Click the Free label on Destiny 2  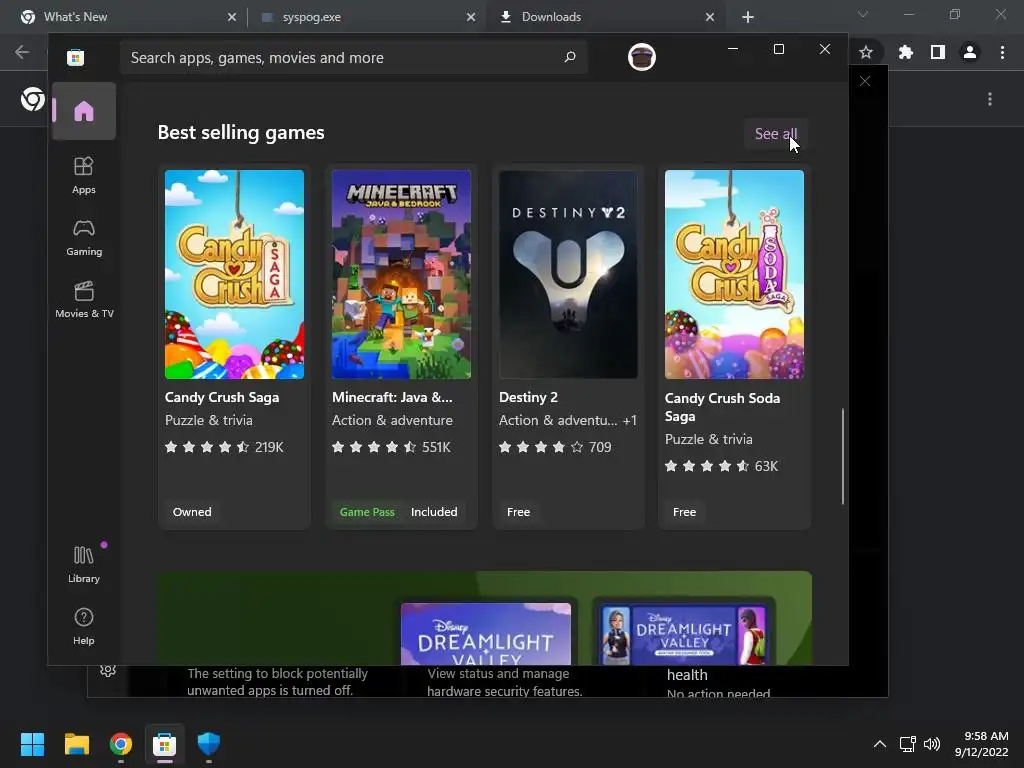pyautogui.click(x=519, y=512)
